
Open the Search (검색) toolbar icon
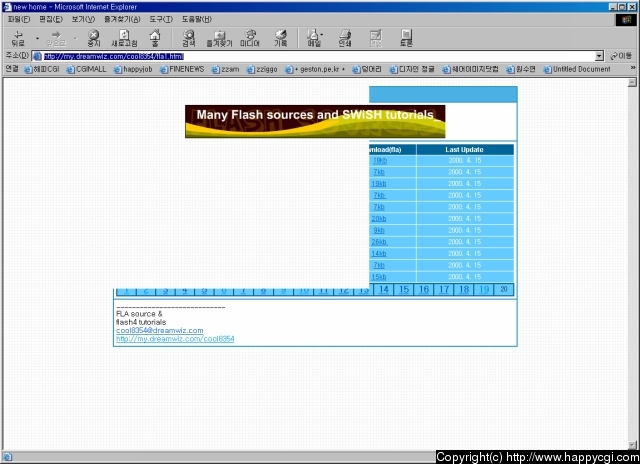(189, 38)
